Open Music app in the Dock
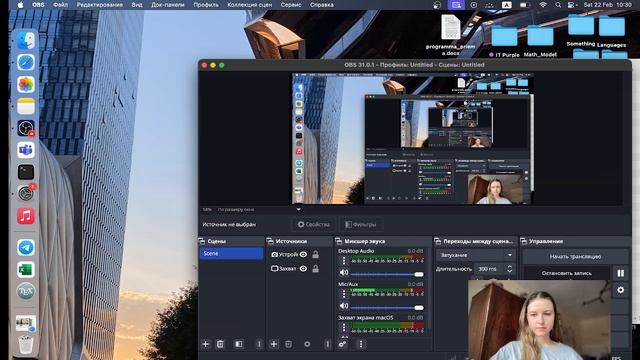Viewport: 640px width, 360px height. point(26,216)
